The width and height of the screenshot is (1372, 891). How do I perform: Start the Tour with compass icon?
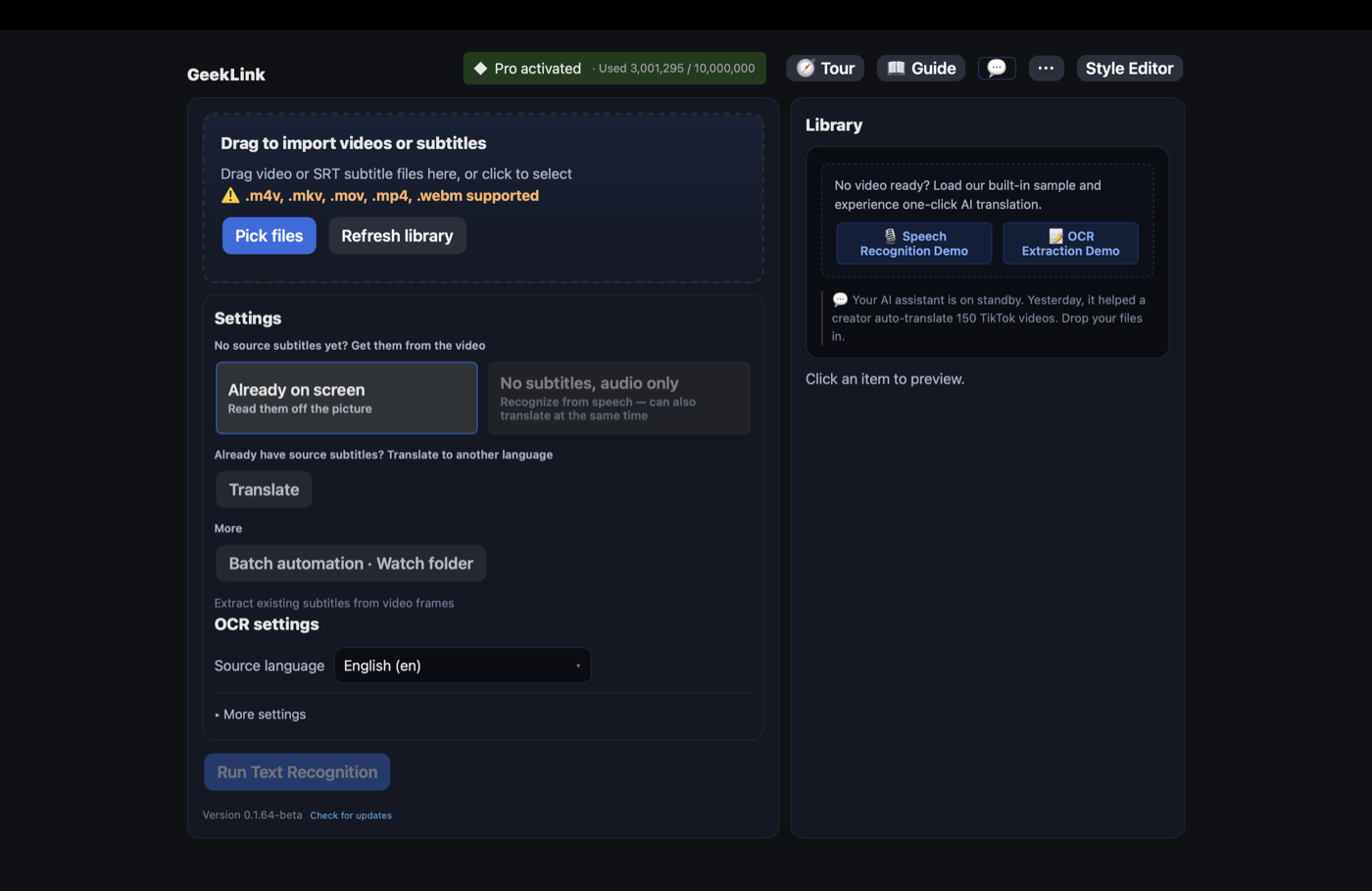coord(825,68)
